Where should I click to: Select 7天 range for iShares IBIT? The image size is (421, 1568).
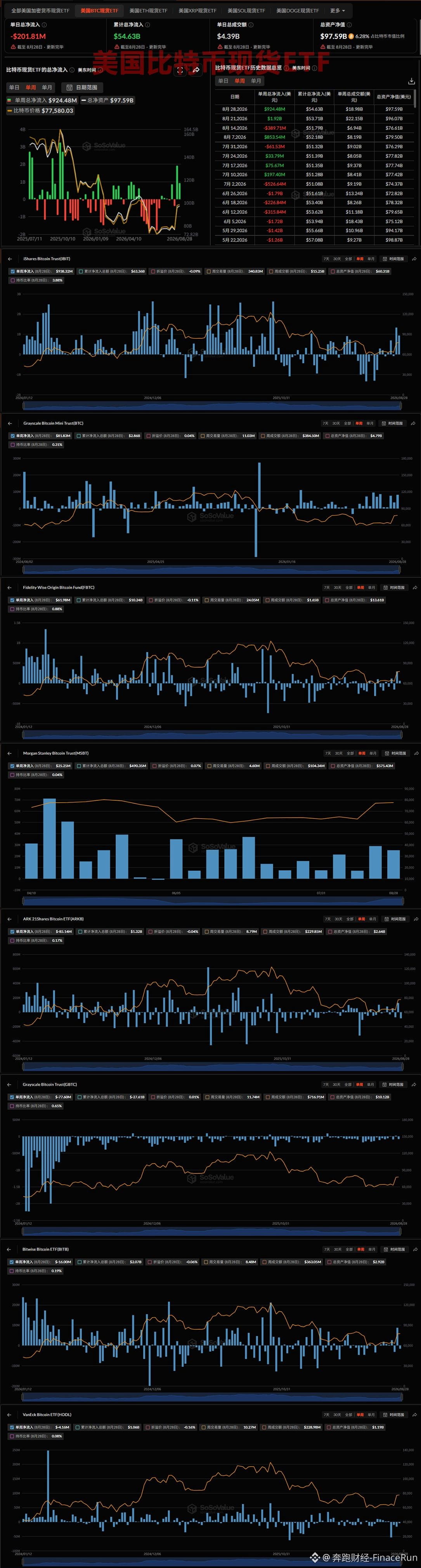point(326,259)
